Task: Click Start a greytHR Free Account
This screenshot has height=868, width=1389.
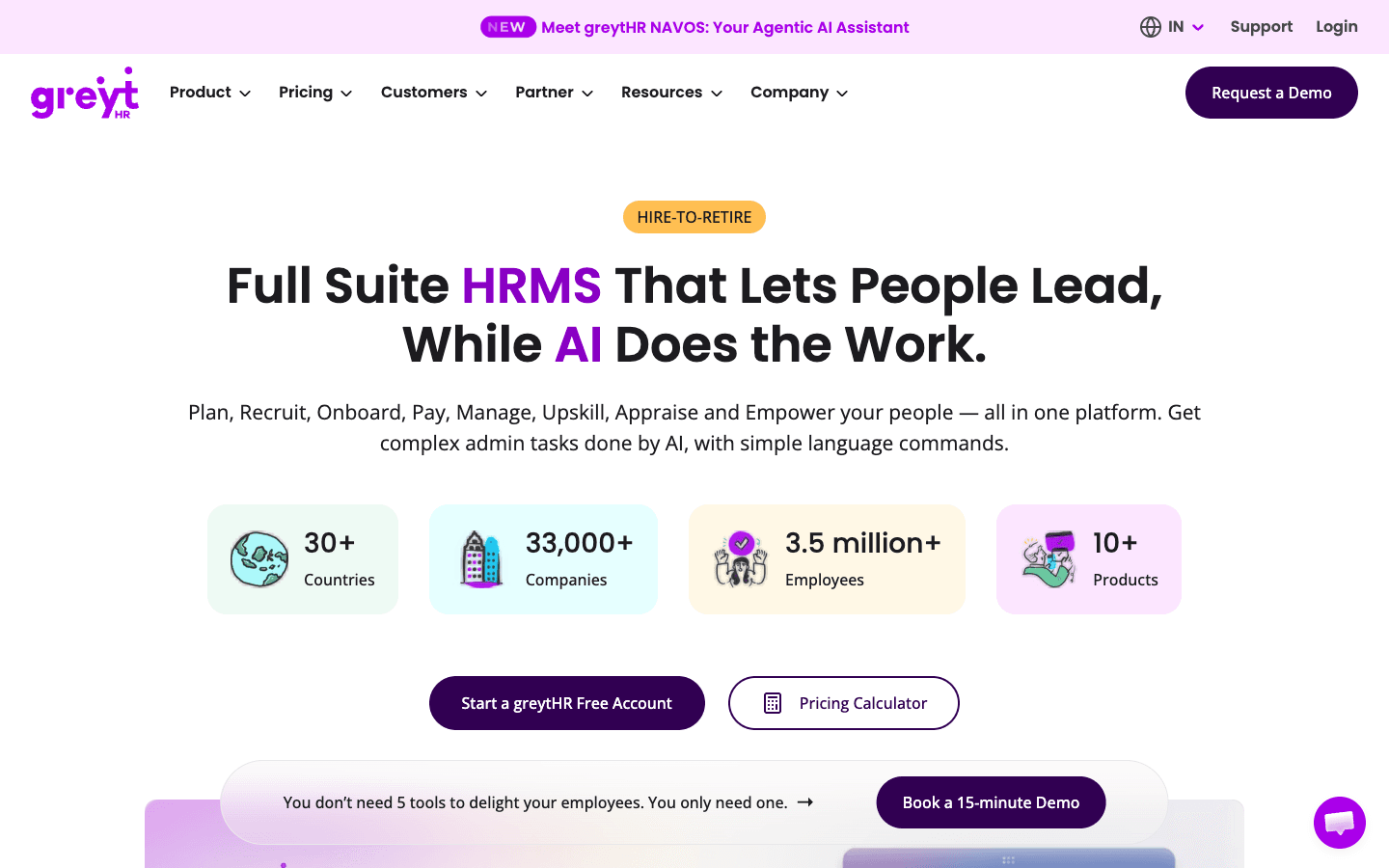Action: (567, 703)
